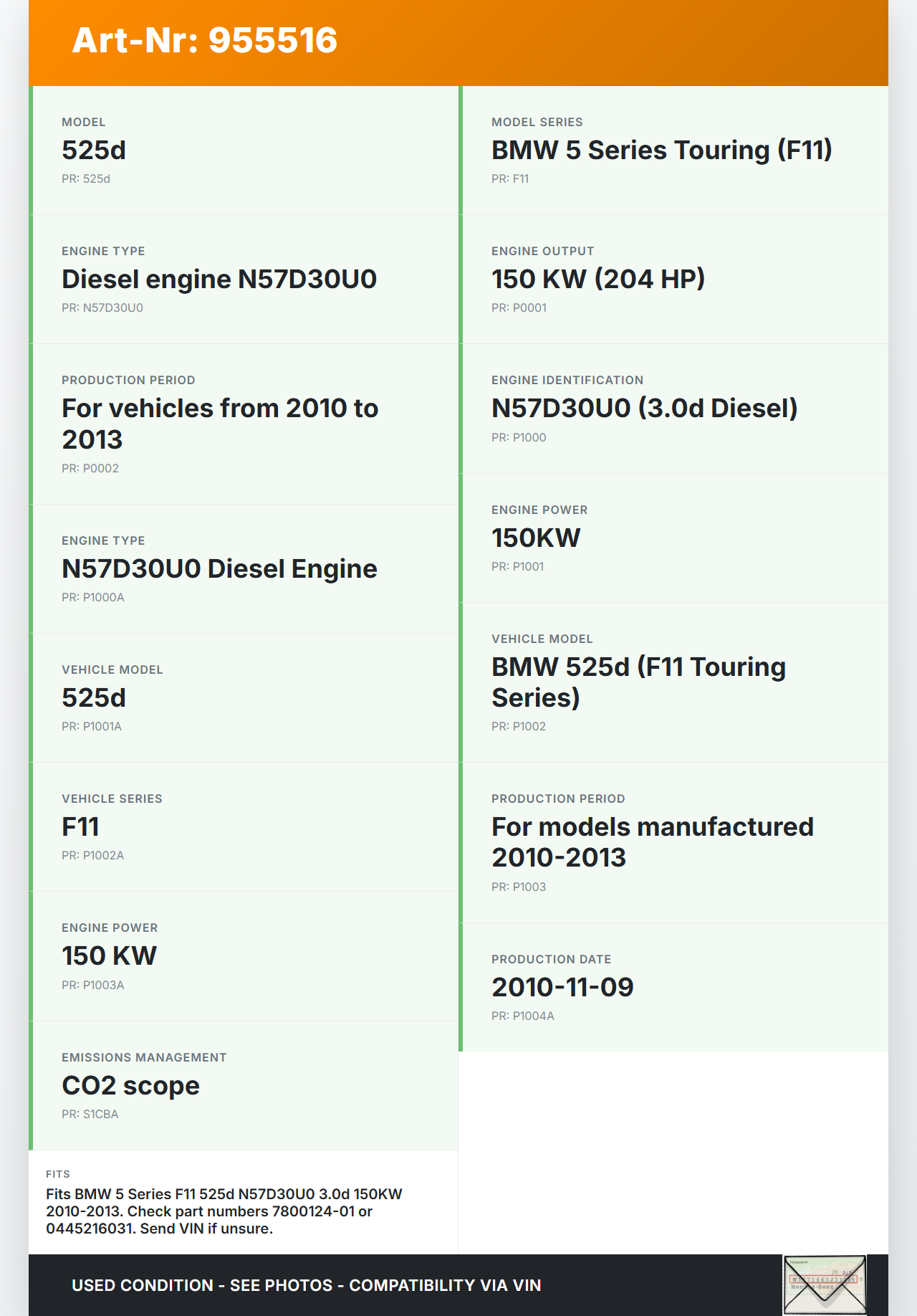This screenshot has height=1316, width=917.
Task: Click the Fits description paragraph
Action: (x=224, y=1211)
